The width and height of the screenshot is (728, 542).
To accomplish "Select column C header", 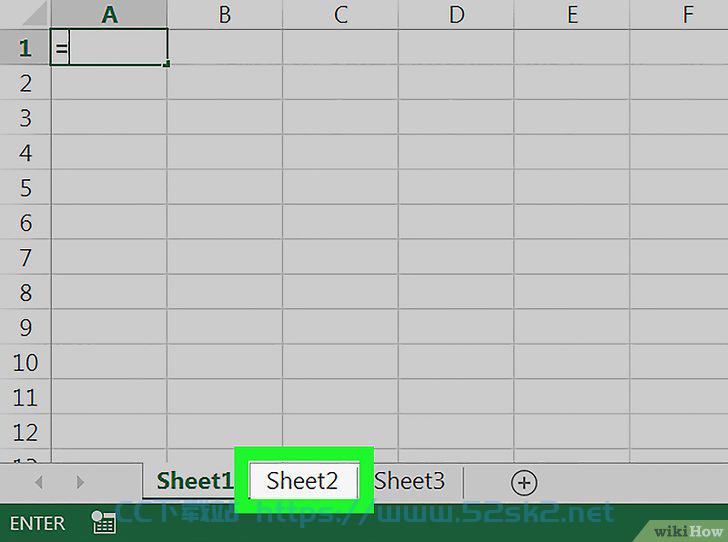I will [340, 14].
